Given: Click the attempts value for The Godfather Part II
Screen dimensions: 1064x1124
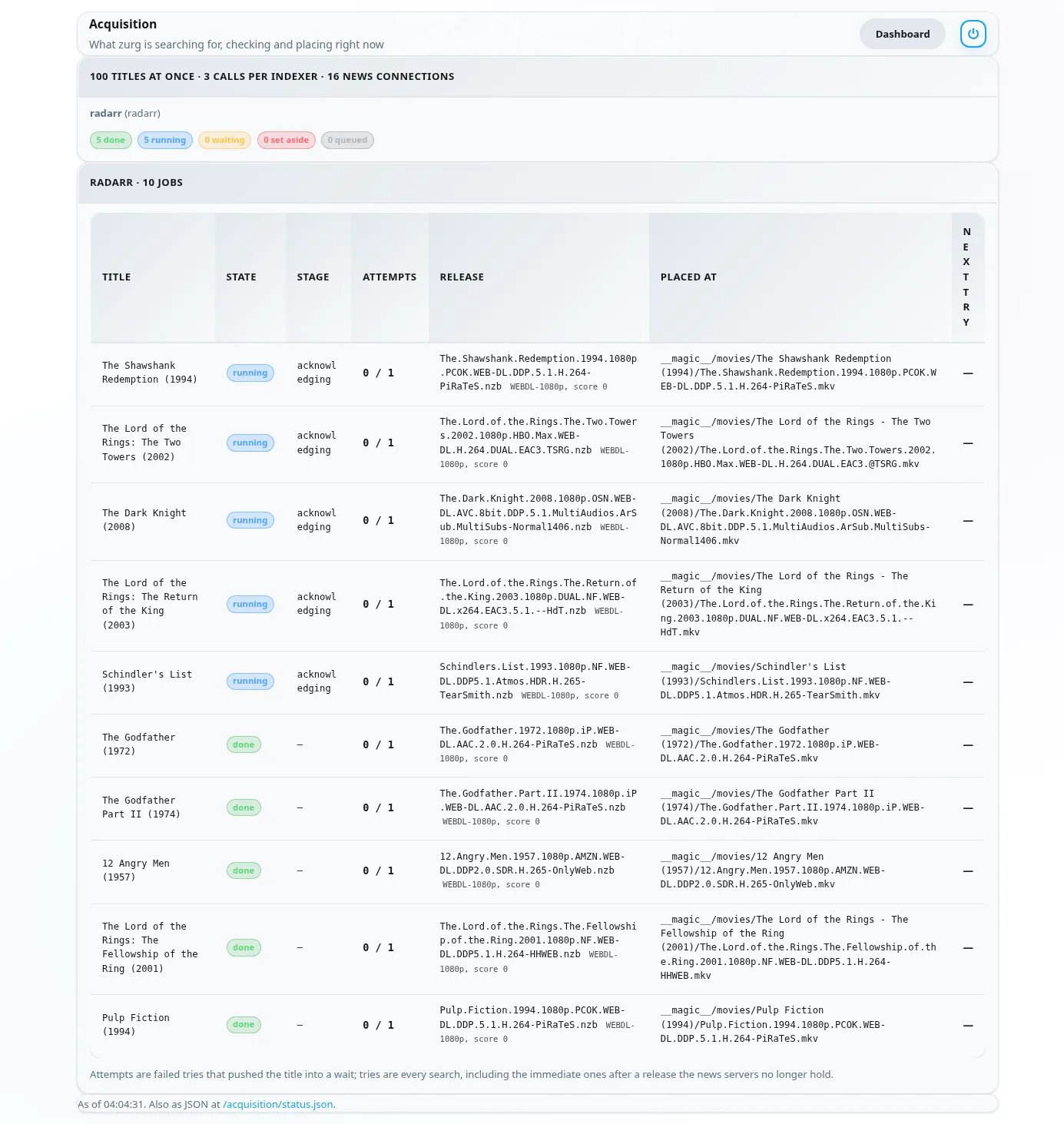Looking at the screenshot, I should pyautogui.click(x=378, y=807).
